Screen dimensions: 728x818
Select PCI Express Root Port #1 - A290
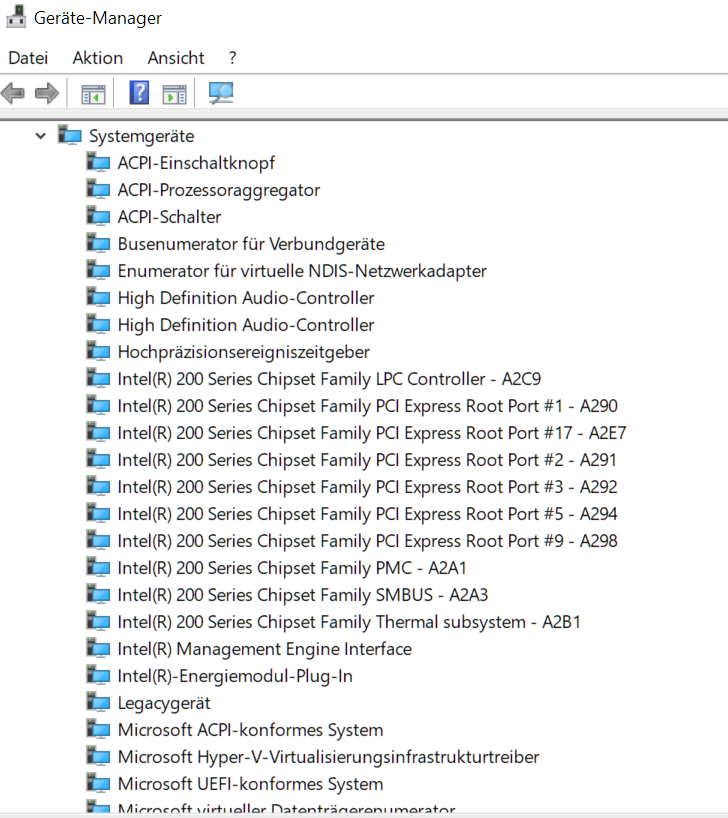click(x=367, y=406)
